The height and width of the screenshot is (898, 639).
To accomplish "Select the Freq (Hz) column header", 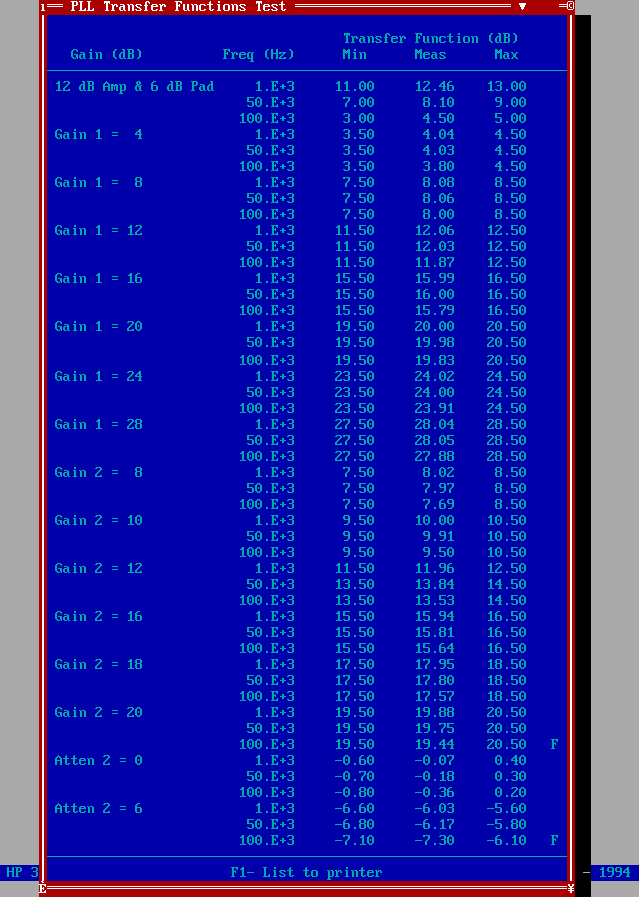I will [x=258, y=55].
